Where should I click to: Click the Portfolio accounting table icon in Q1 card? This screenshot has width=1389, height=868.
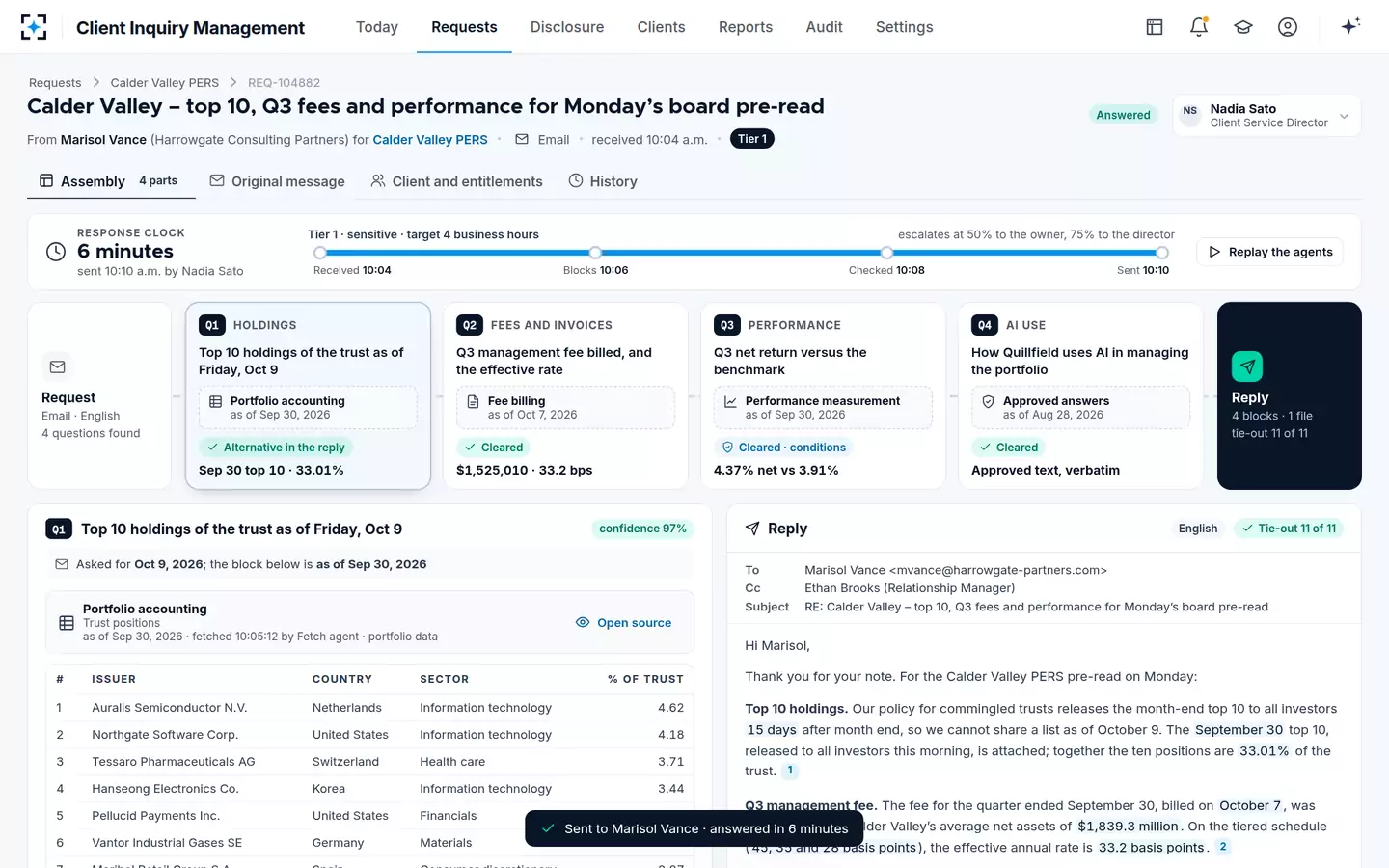click(215, 402)
